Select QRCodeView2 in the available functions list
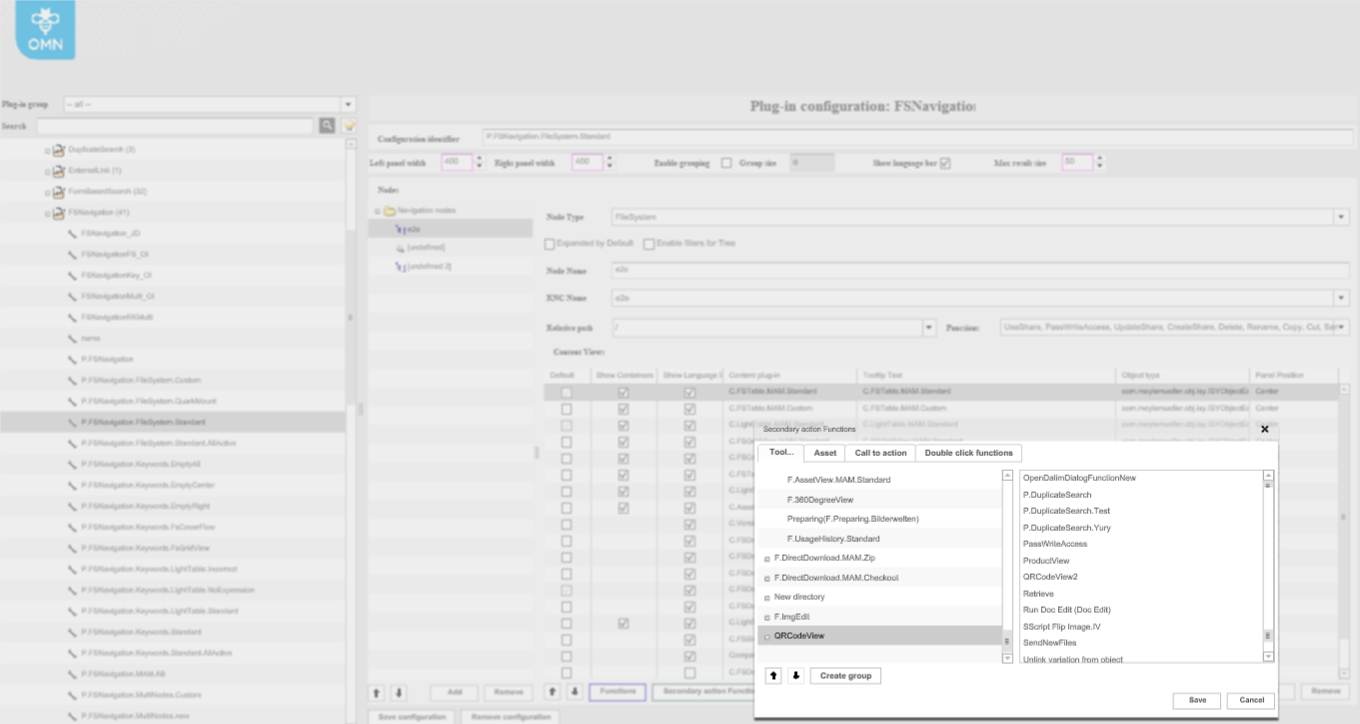The image size is (1360, 724). point(1050,577)
